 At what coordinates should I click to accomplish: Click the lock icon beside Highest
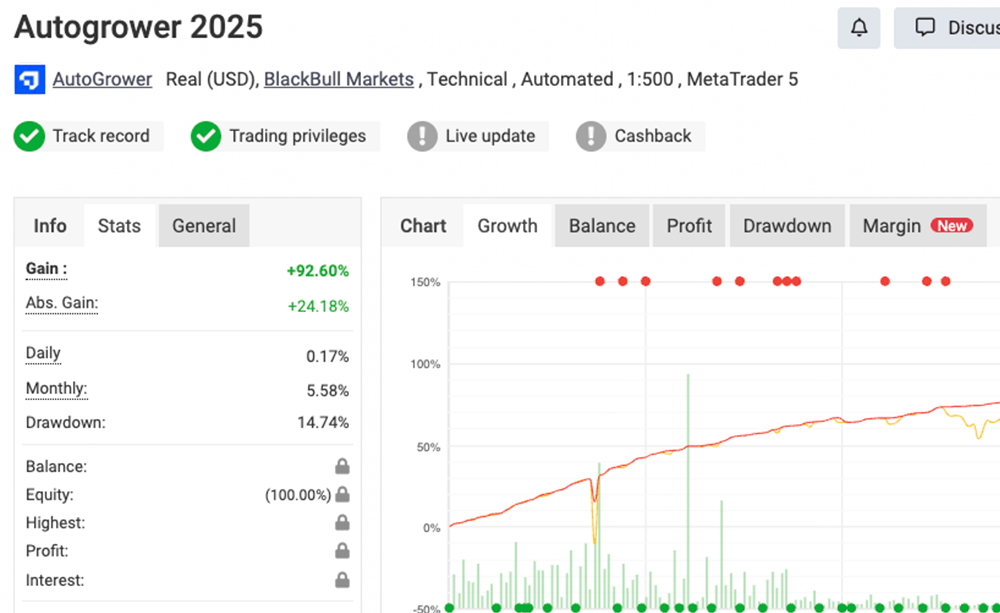pos(342,523)
